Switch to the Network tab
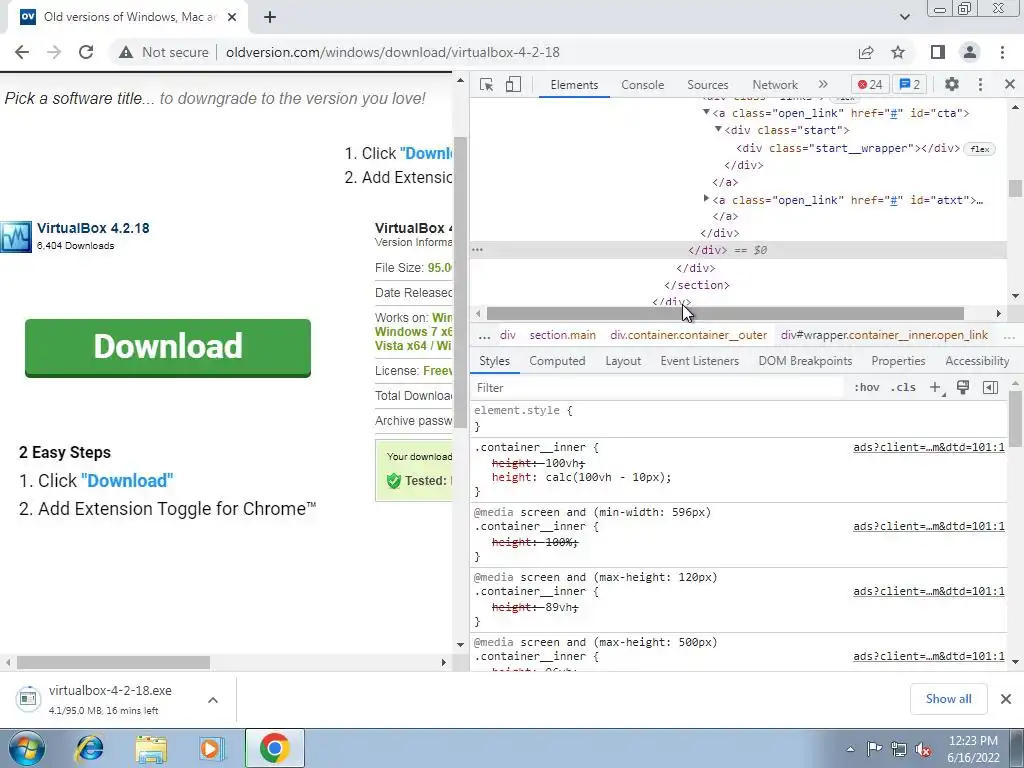This screenshot has height=768, width=1024. pyautogui.click(x=775, y=85)
